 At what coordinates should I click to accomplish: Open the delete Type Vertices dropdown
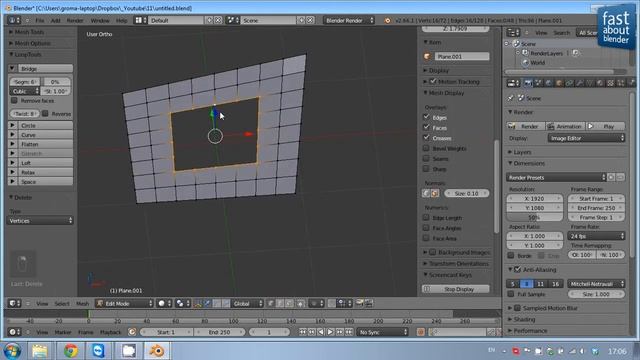(x=40, y=220)
